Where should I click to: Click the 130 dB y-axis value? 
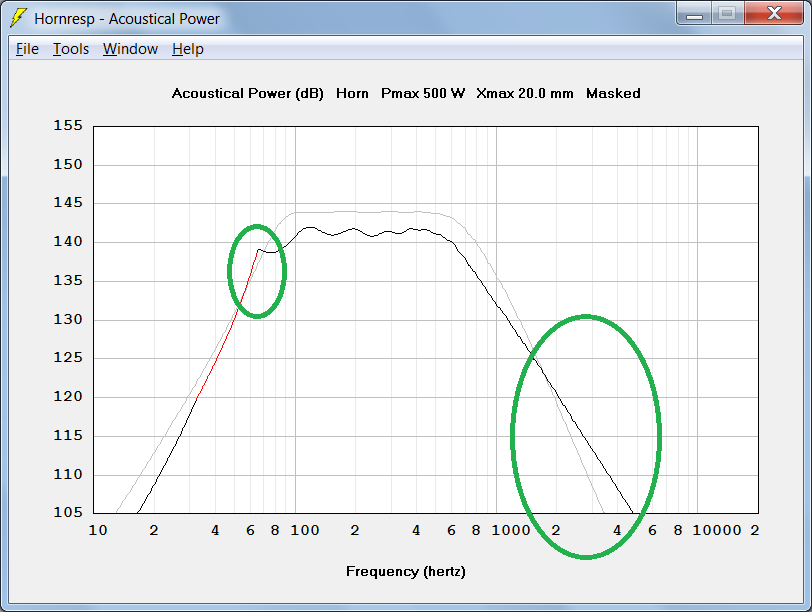point(68,319)
